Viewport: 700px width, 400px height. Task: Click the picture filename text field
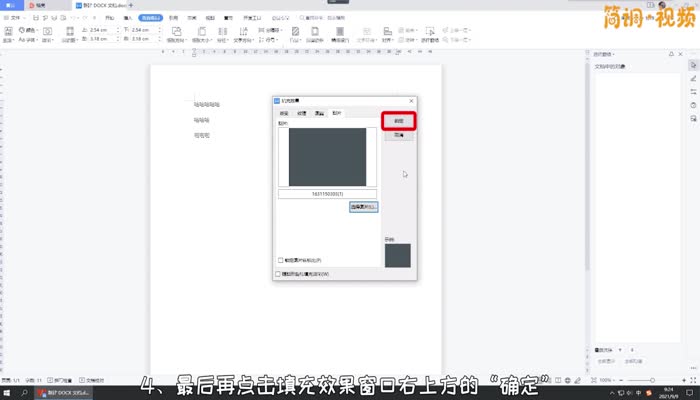point(328,193)
